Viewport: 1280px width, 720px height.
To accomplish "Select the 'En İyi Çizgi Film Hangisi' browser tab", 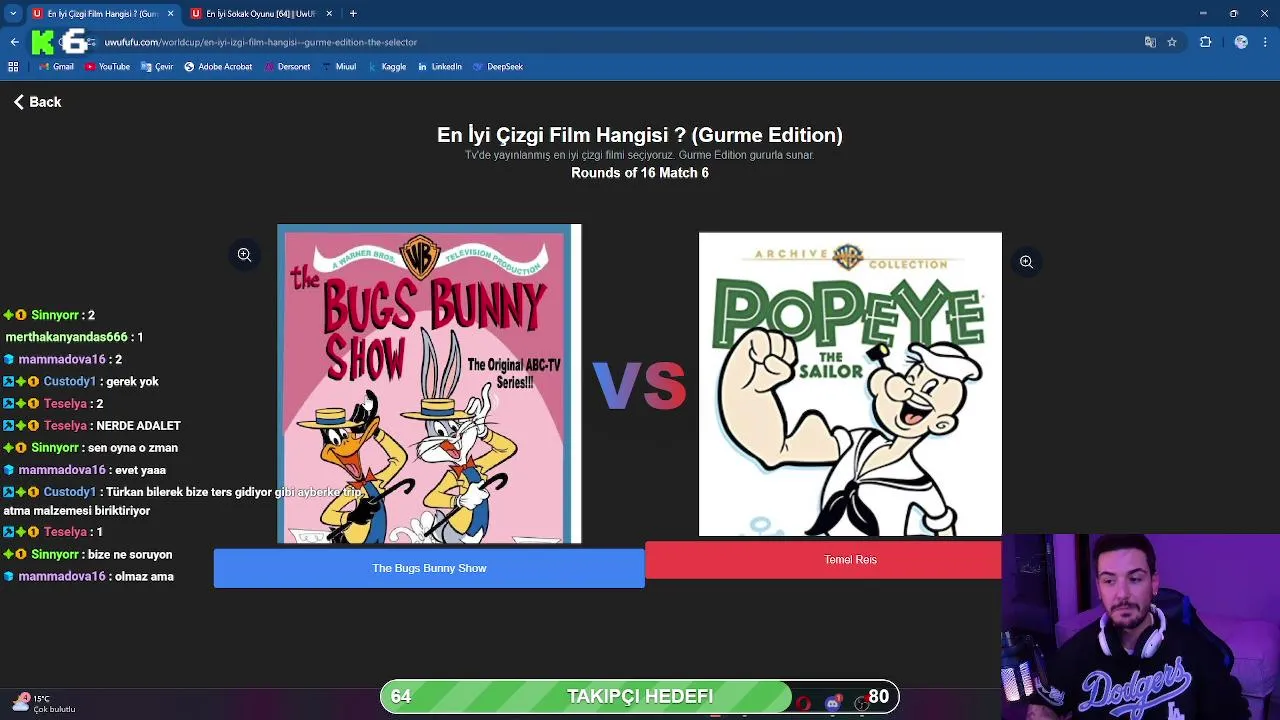I will click(x=101, y=13).
